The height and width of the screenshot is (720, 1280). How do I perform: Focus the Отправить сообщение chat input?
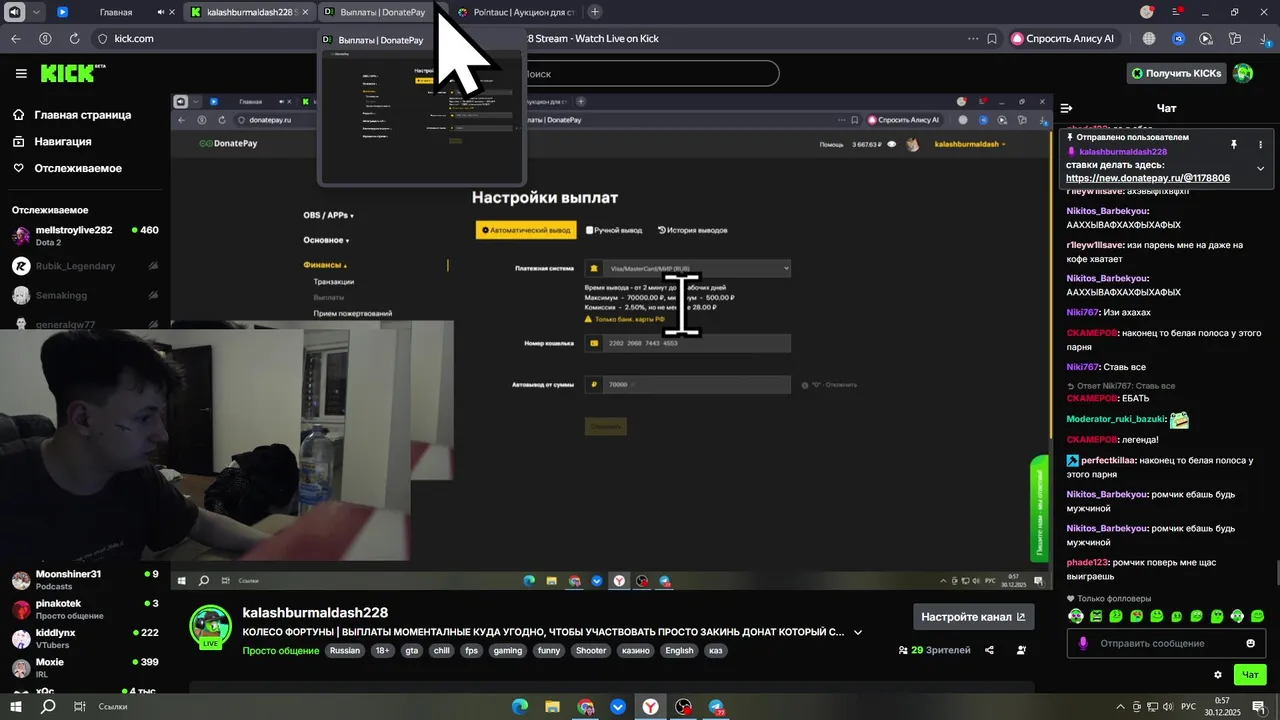[1165, 643]
